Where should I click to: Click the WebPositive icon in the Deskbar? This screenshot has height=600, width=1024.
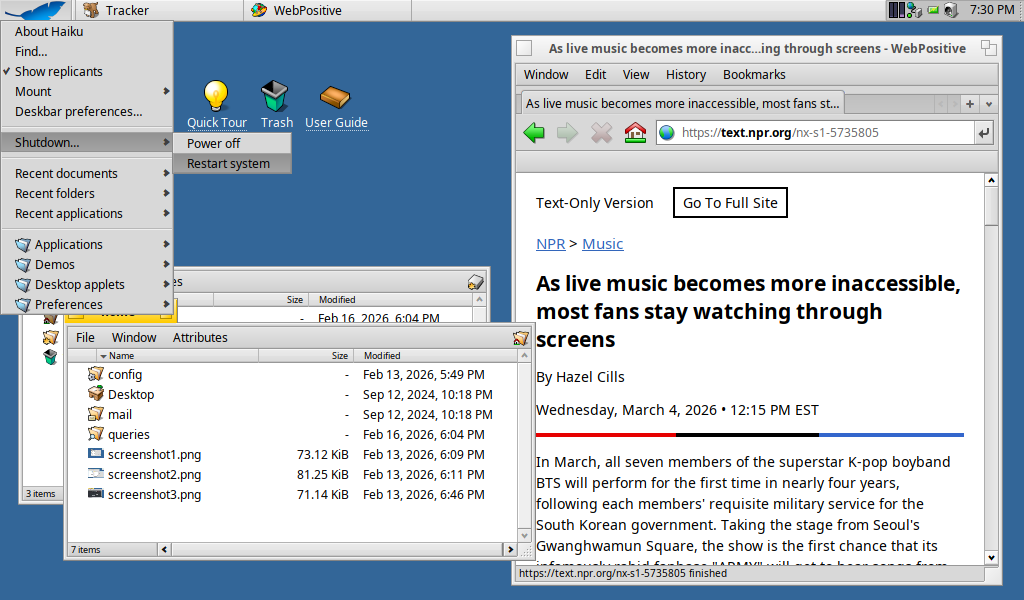pos(259,10)
